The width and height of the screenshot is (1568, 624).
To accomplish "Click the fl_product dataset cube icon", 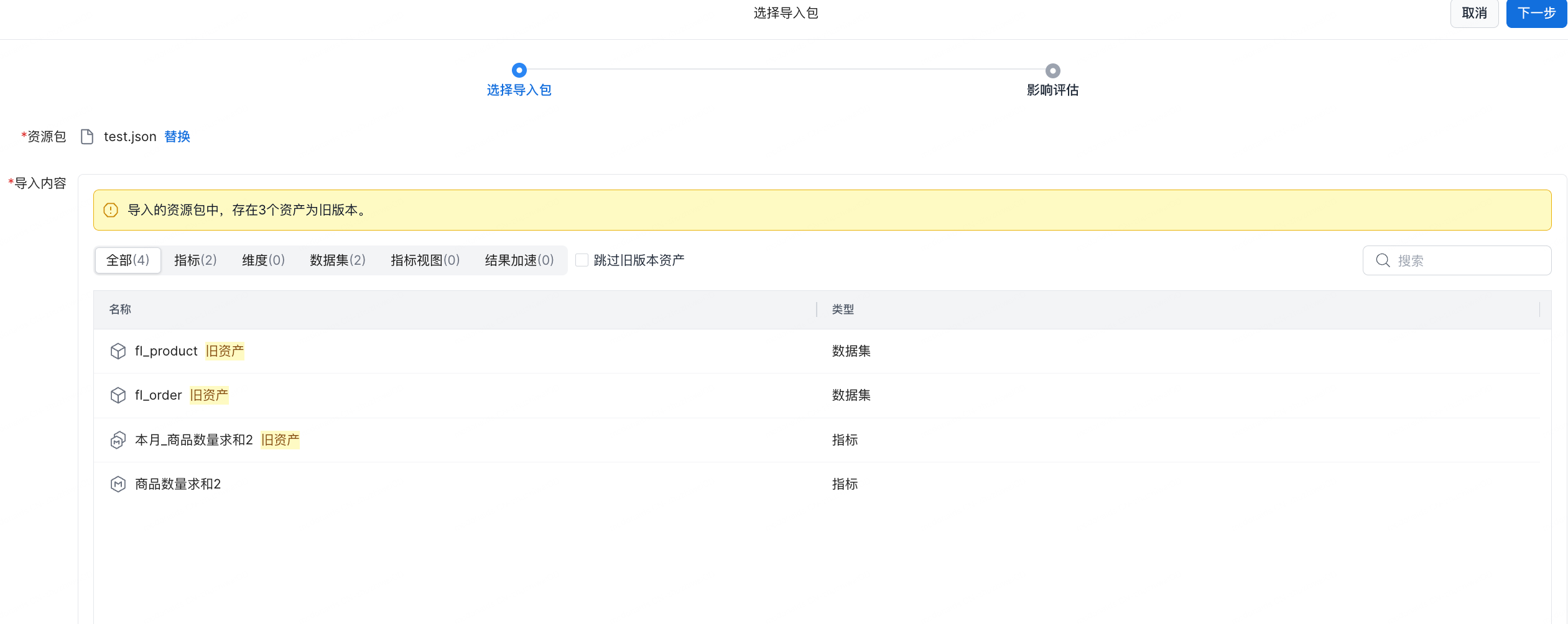I will click(x=118, y=351).
